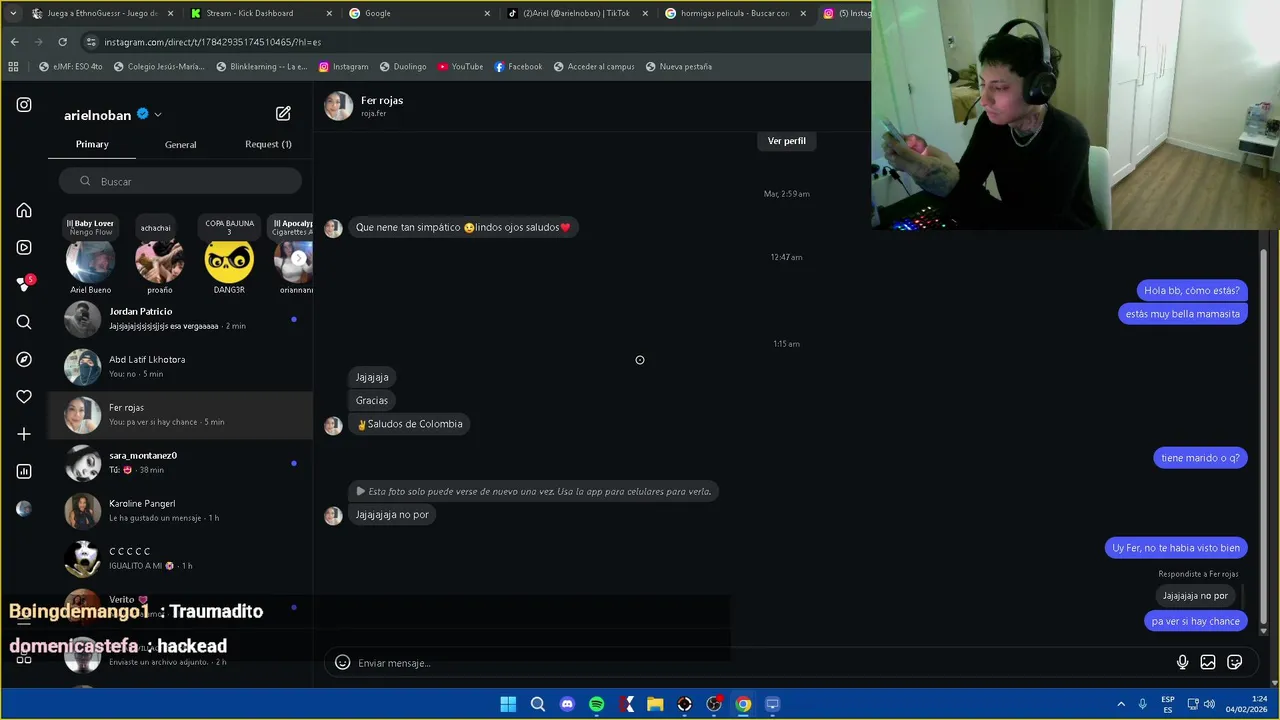Open Acceder al campus bookmark
The image size is (1280, 720).
click(593, 66)
